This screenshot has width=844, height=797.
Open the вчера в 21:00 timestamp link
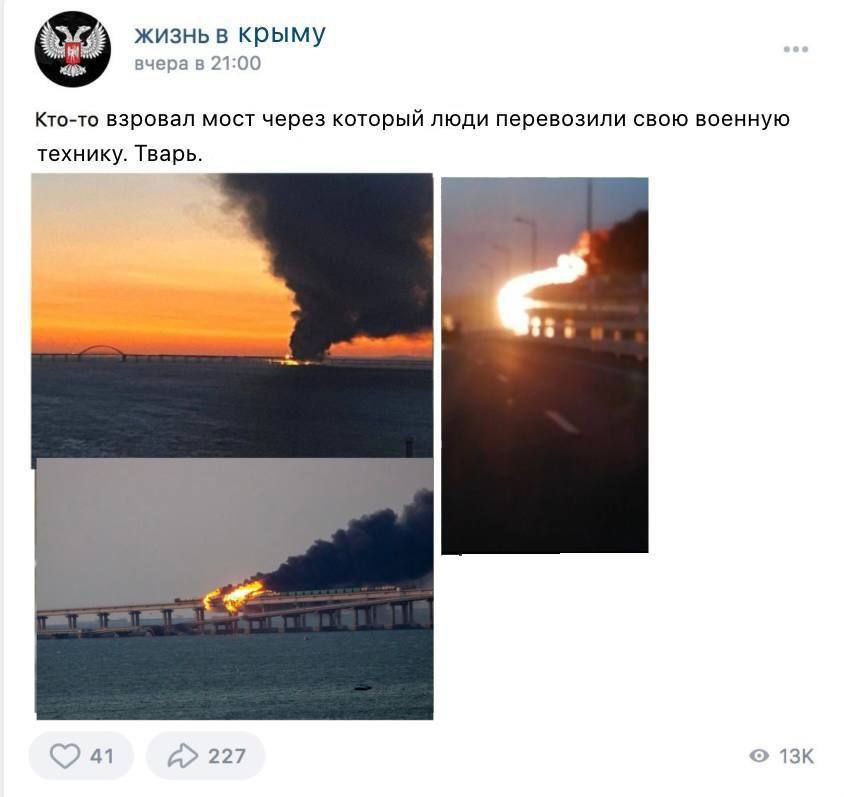198,63
